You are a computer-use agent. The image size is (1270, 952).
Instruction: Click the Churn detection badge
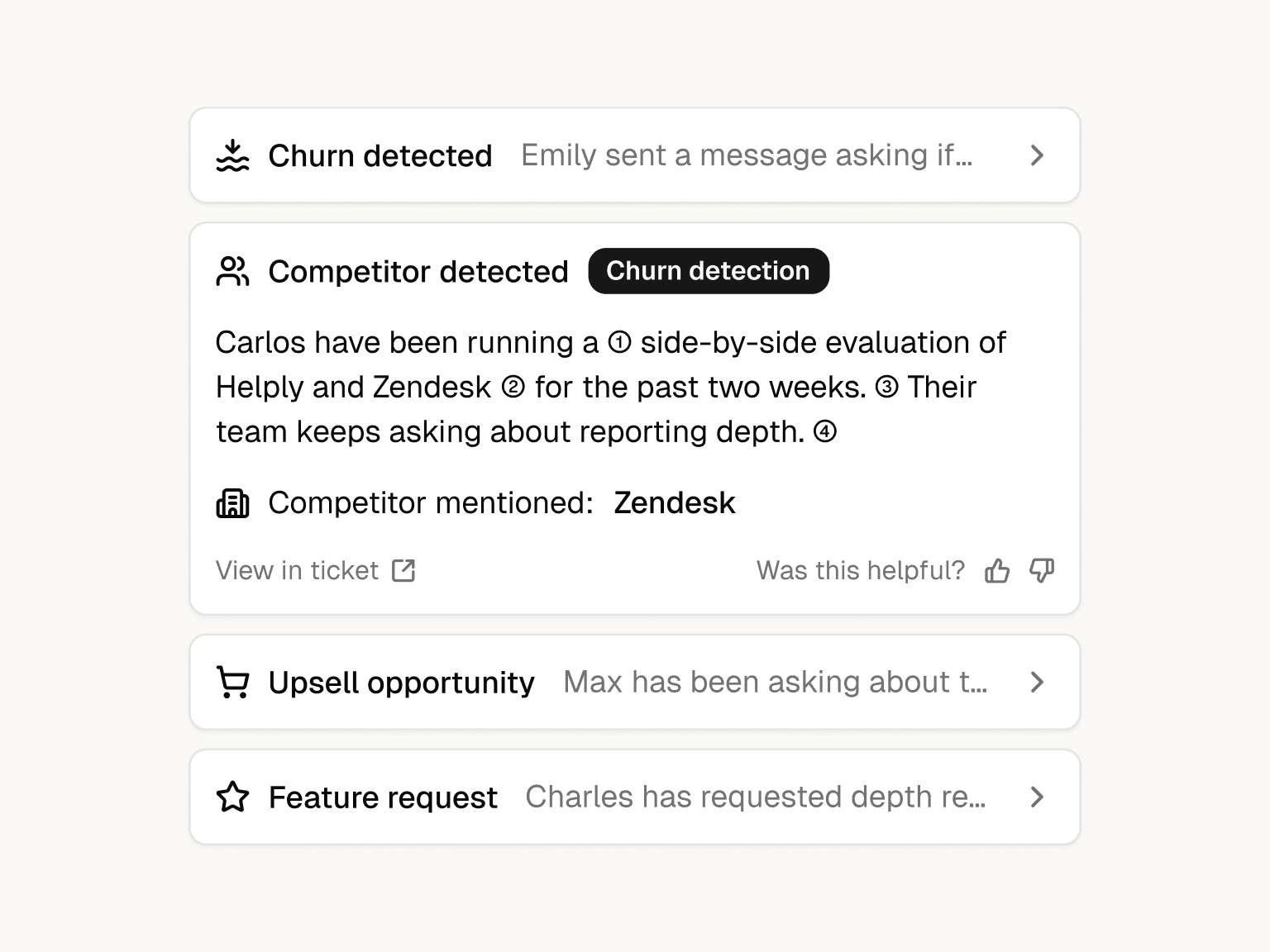click(x=709, y=271)
